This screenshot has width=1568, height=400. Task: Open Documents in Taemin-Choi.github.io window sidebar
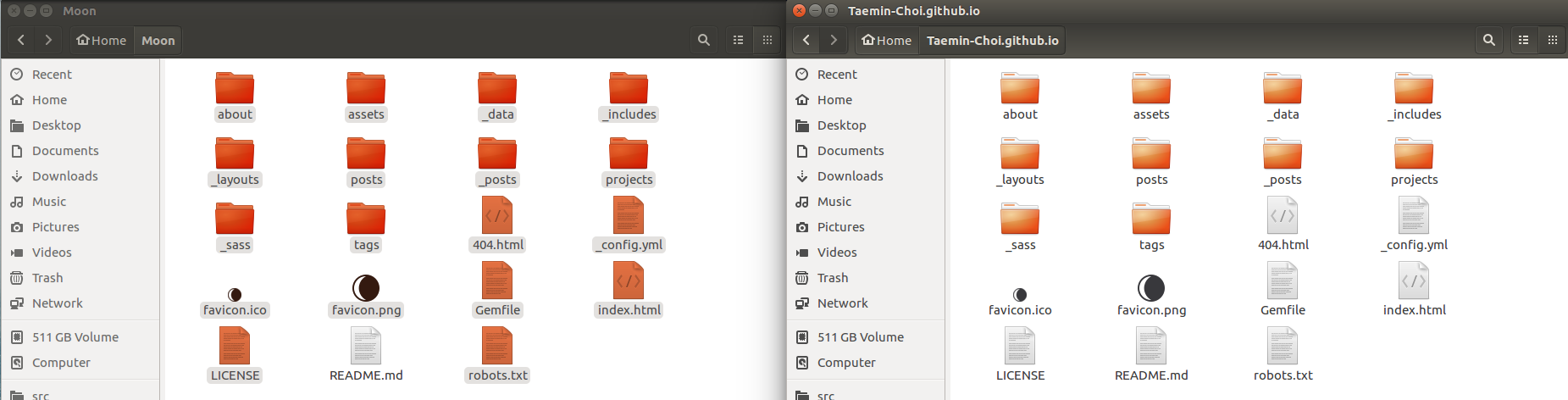[866, 151]
